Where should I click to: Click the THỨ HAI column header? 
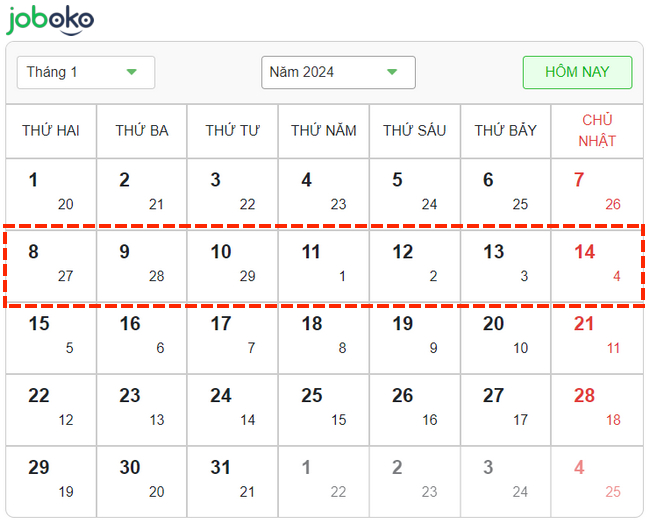coord(51,131)
